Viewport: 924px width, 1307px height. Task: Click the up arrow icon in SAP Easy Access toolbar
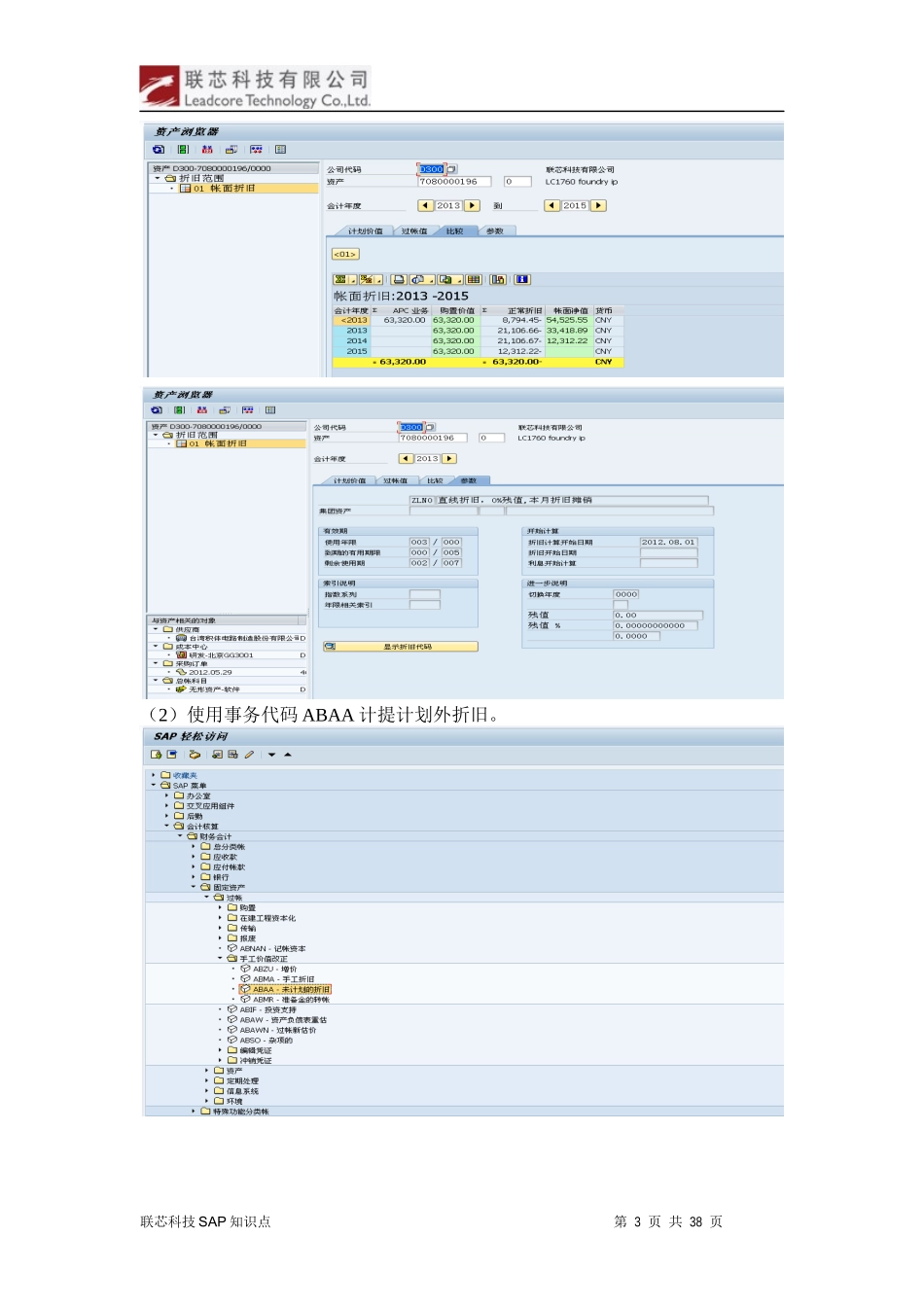click(288, 755)
